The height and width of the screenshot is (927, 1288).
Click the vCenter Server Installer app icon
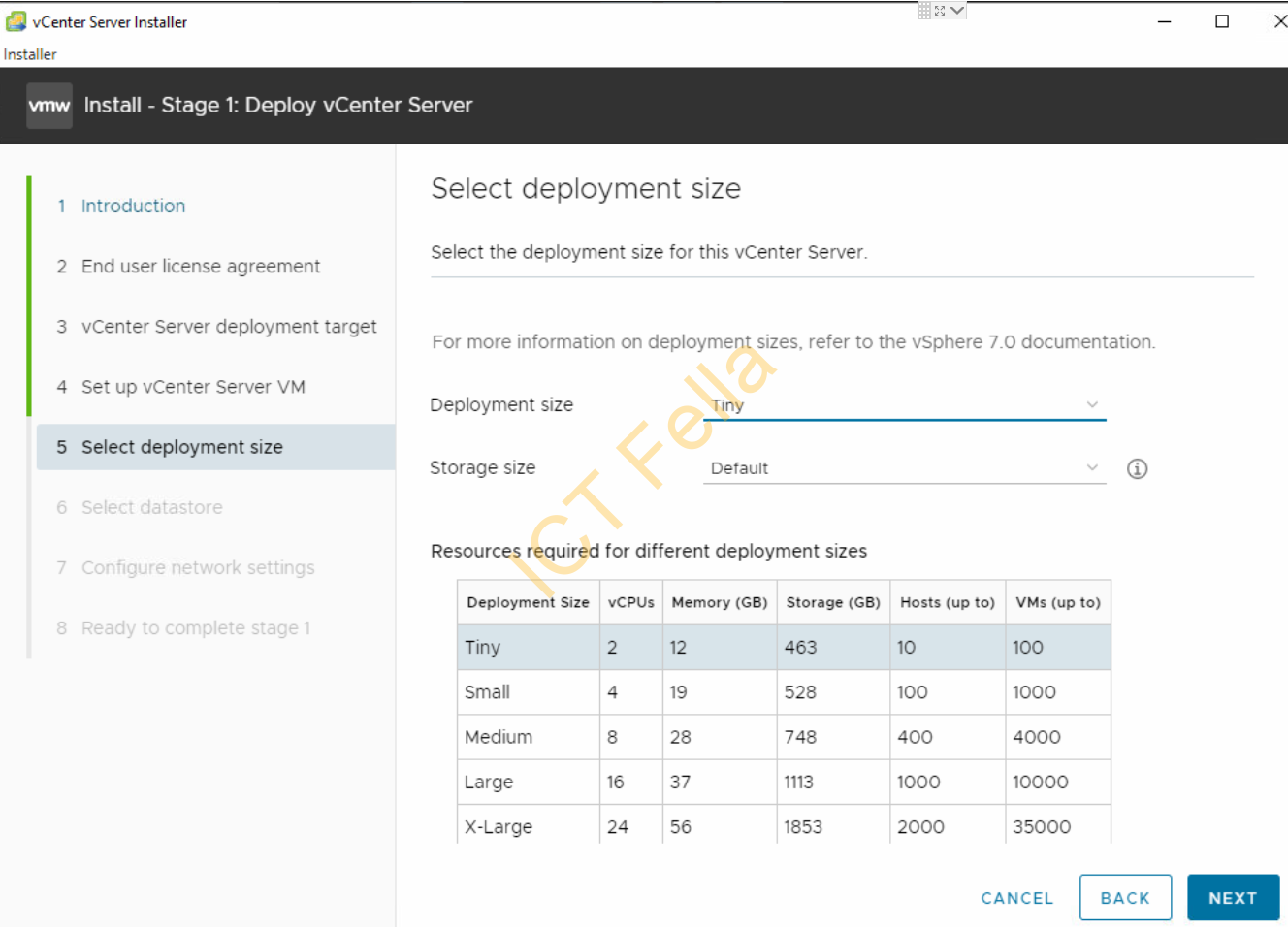tap(16, 21)
